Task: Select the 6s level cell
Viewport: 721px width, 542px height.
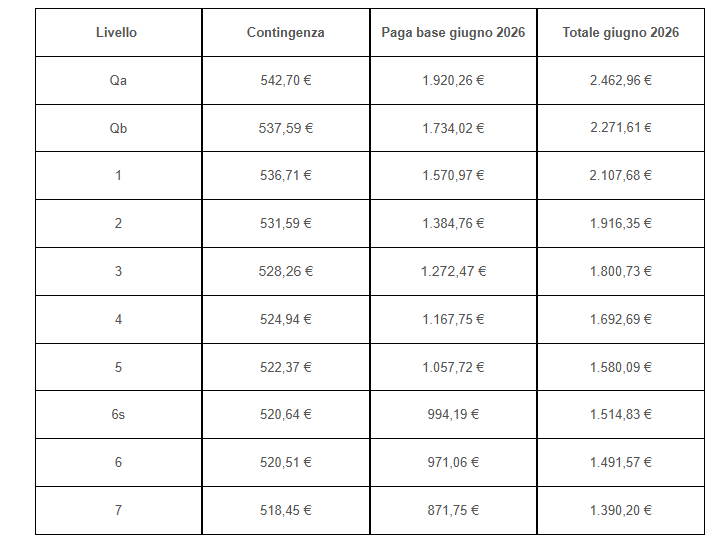Action: tap(118, 415)
